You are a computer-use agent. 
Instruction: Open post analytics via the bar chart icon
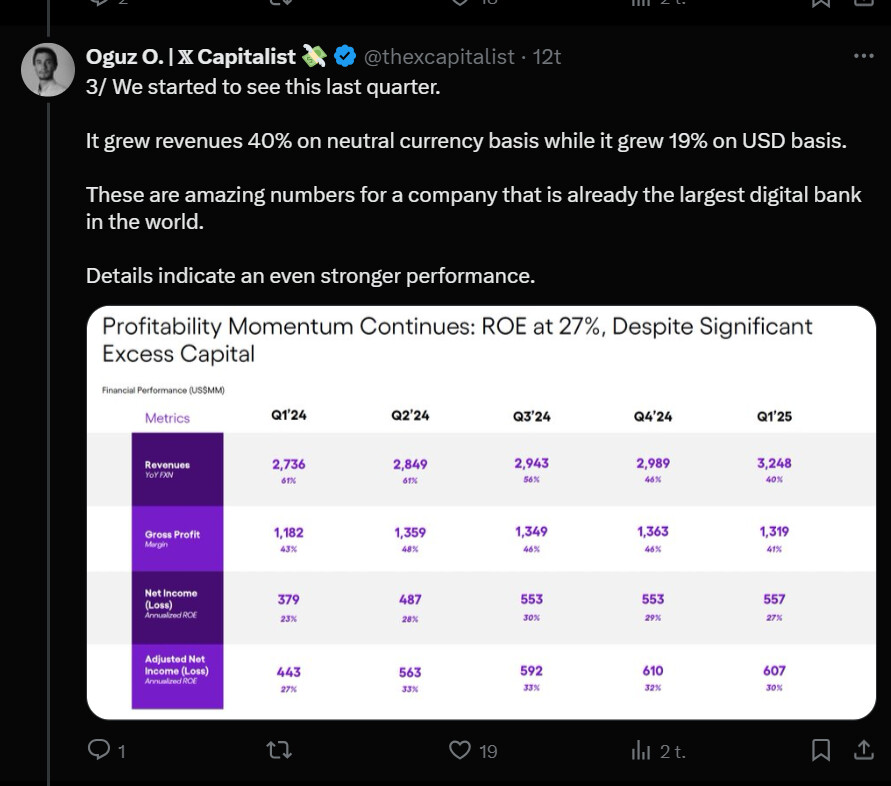click(x=641, y=750)
